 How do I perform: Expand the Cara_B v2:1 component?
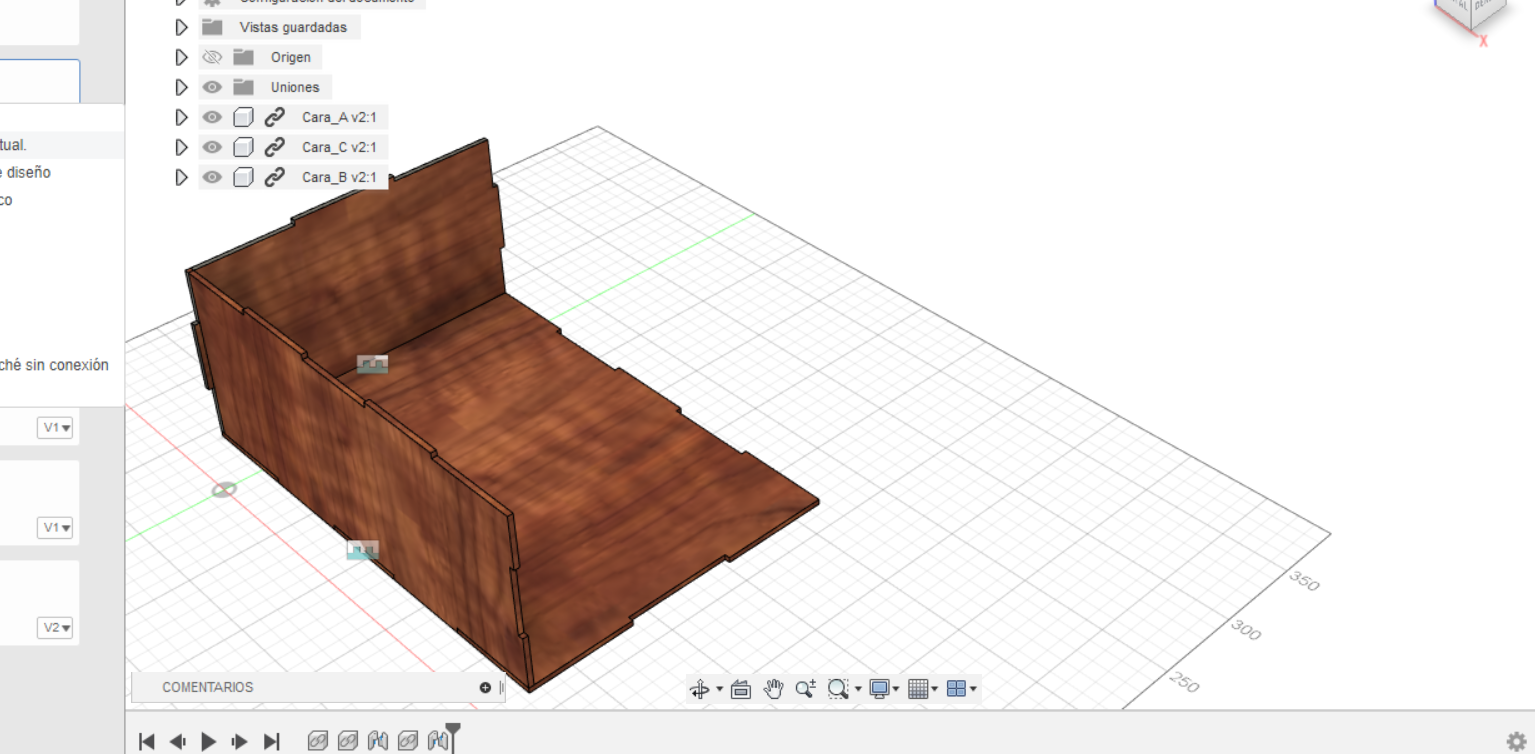181,177
